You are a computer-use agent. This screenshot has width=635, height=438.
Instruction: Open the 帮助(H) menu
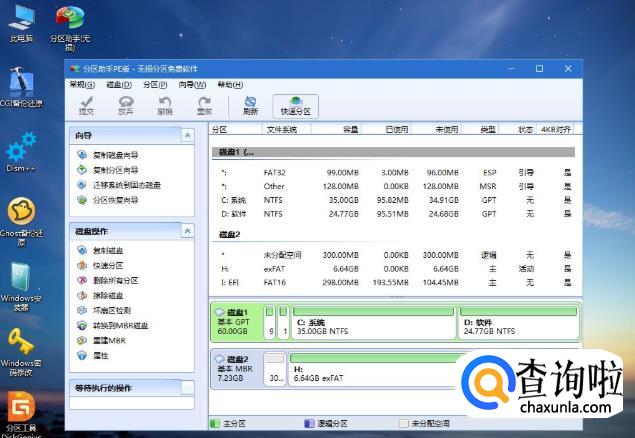point(230,84)
